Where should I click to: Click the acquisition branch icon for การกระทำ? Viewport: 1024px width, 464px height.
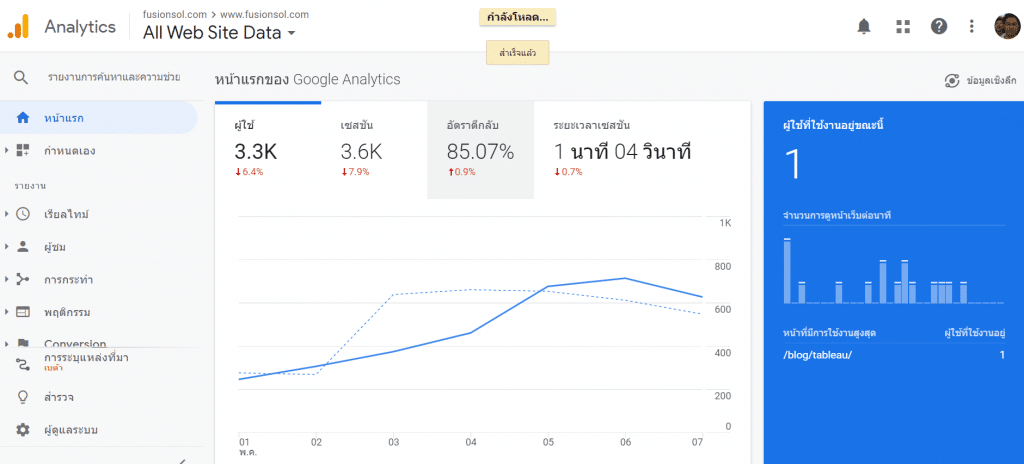[23, 280]
